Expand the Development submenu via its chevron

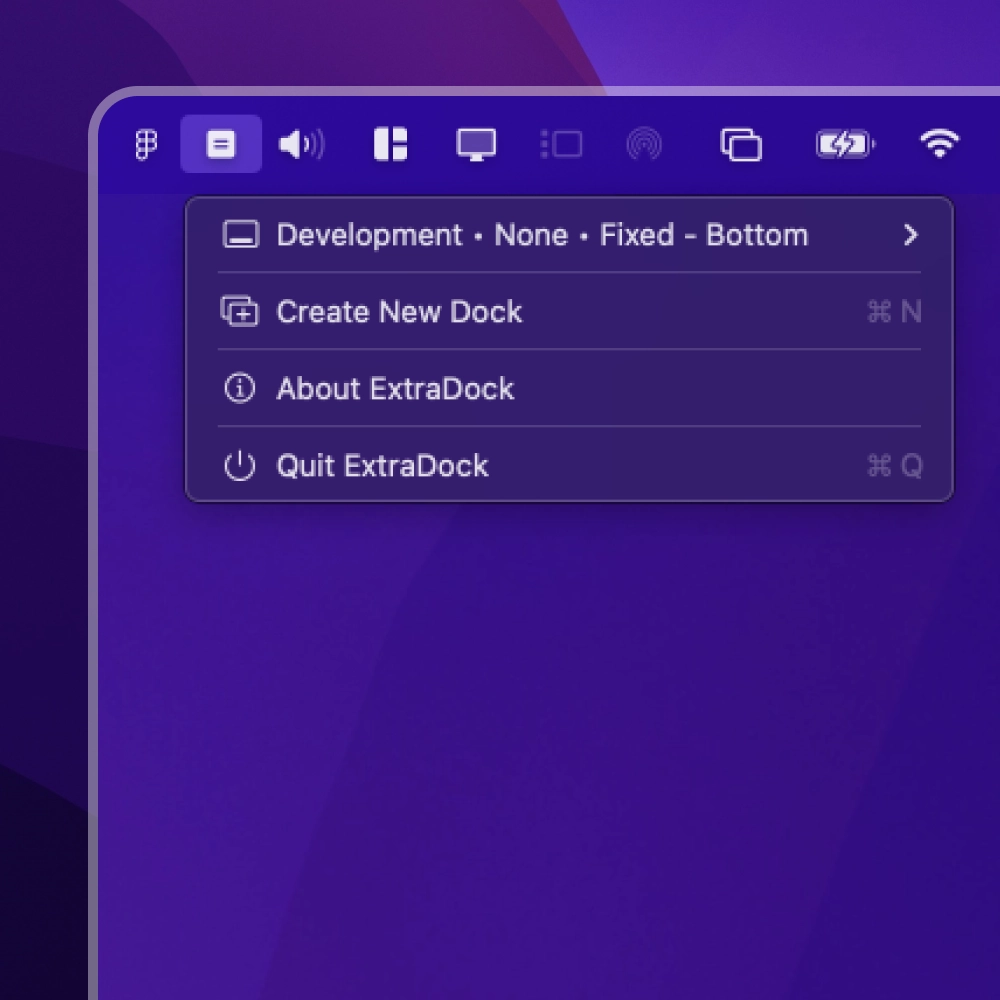point(910,235)
